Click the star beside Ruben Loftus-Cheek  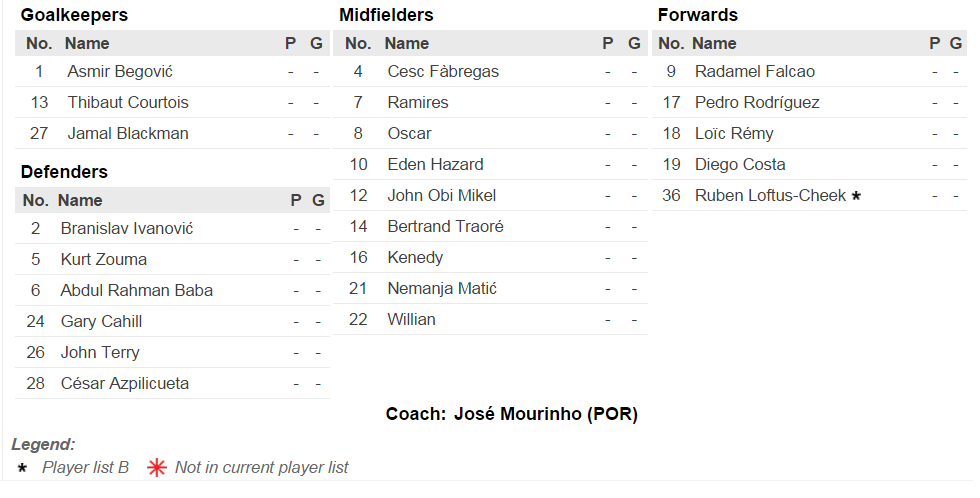pos(856,196)
